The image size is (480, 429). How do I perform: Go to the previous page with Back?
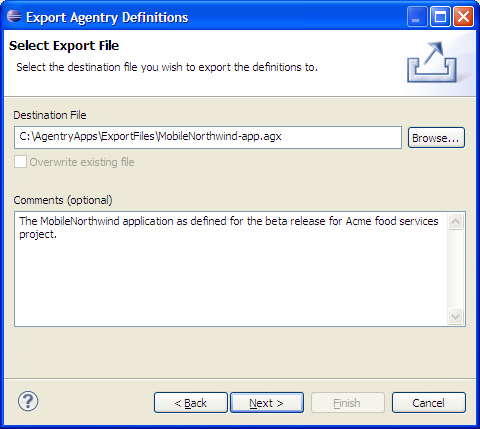point(191,403)
